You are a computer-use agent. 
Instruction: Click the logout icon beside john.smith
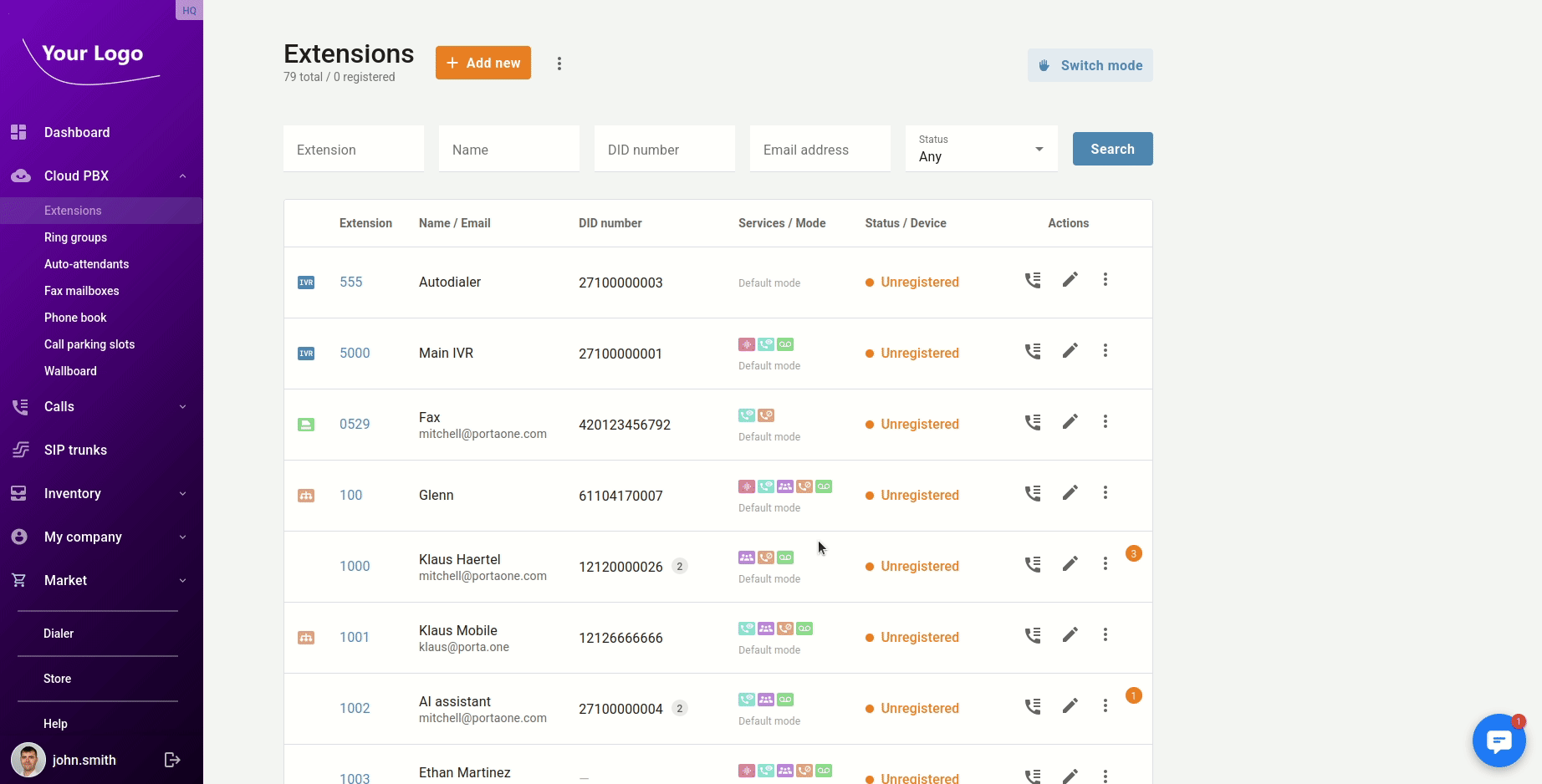point(172,760)
